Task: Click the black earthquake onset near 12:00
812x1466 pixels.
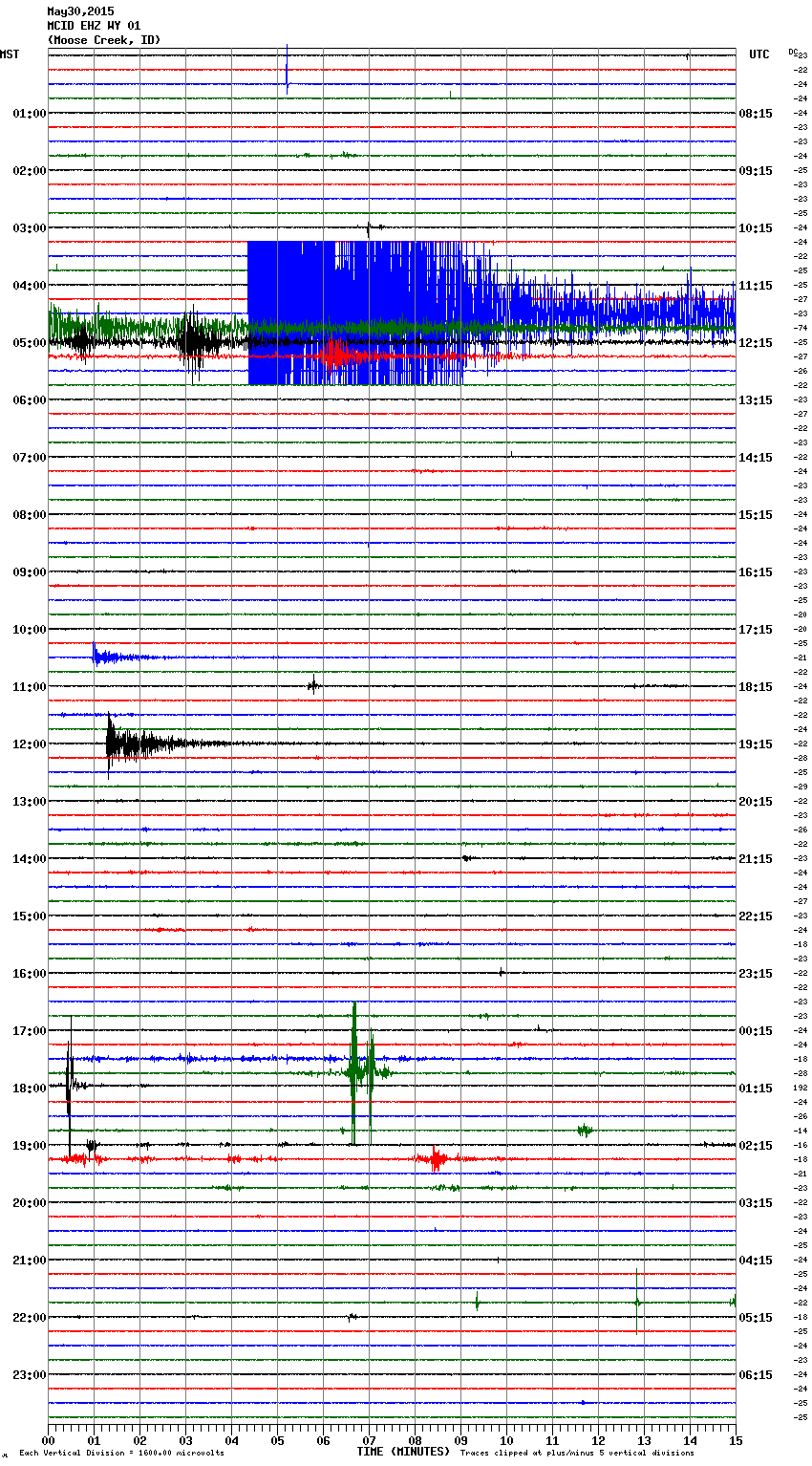Action: pyautogui.click(x=111, y=744)
